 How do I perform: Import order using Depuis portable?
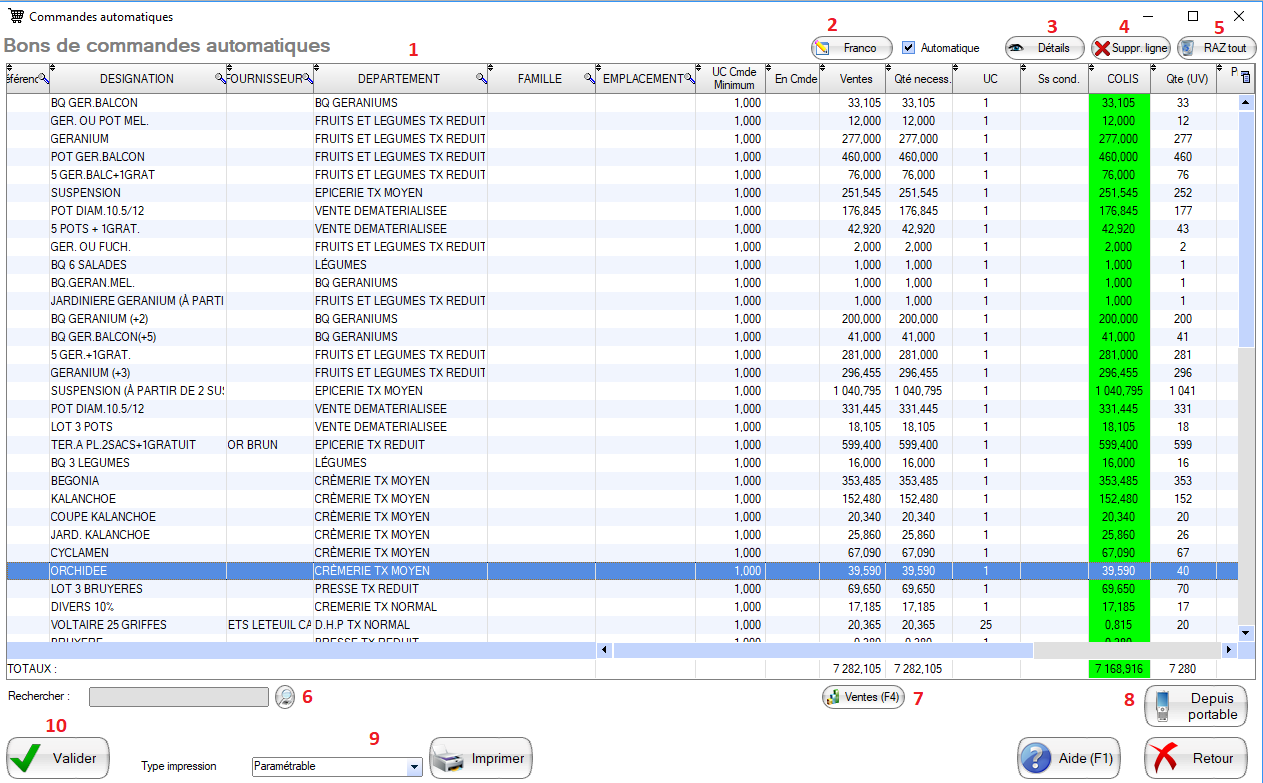click(x=1196, y=706)
